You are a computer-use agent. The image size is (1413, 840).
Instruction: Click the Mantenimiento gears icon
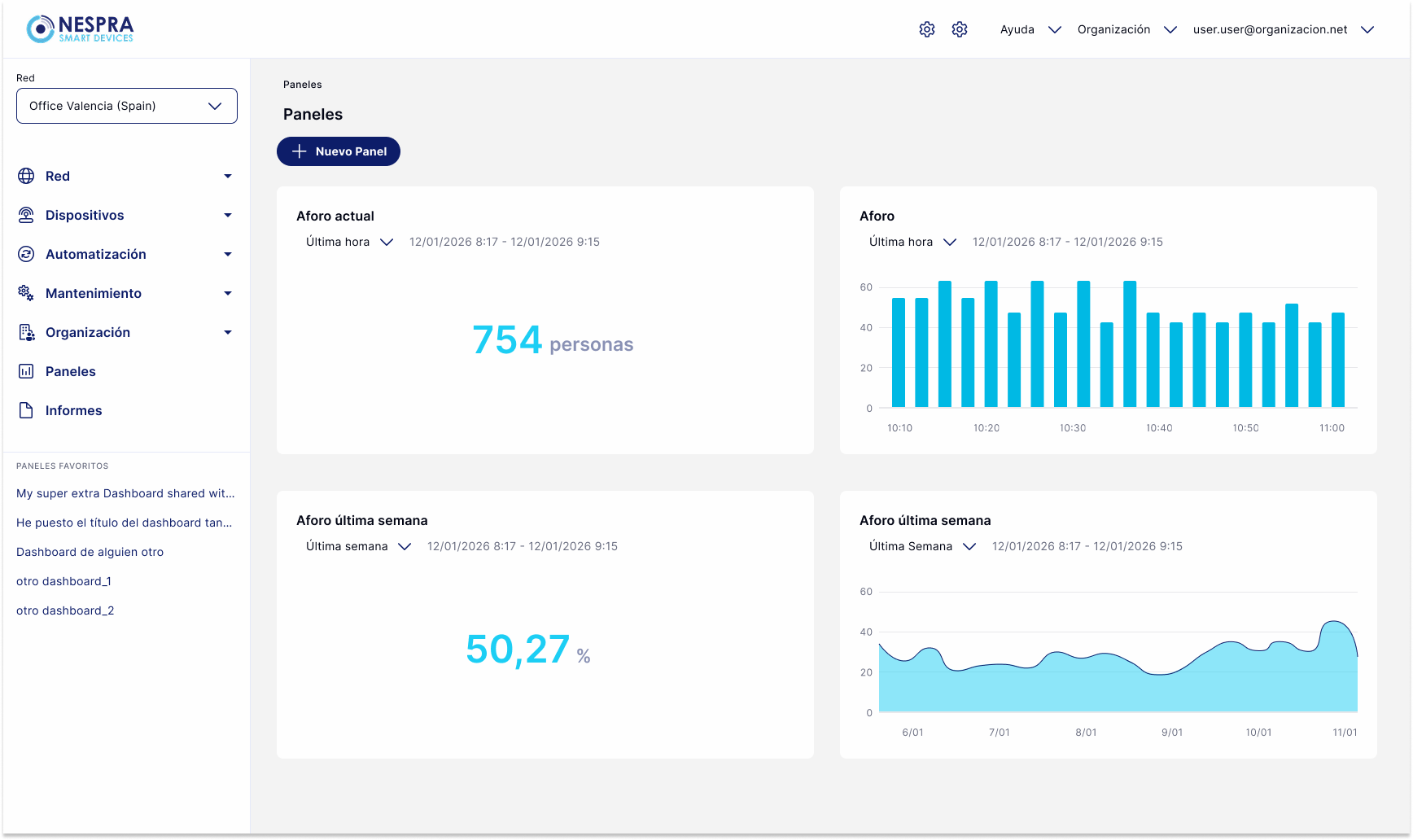pyautogui.click(x=26, y=293)
